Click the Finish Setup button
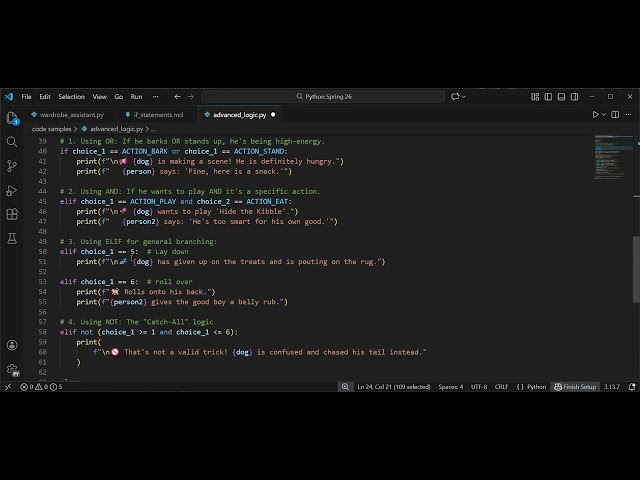This screenshot has width=640, height=480. click(575, 387)
